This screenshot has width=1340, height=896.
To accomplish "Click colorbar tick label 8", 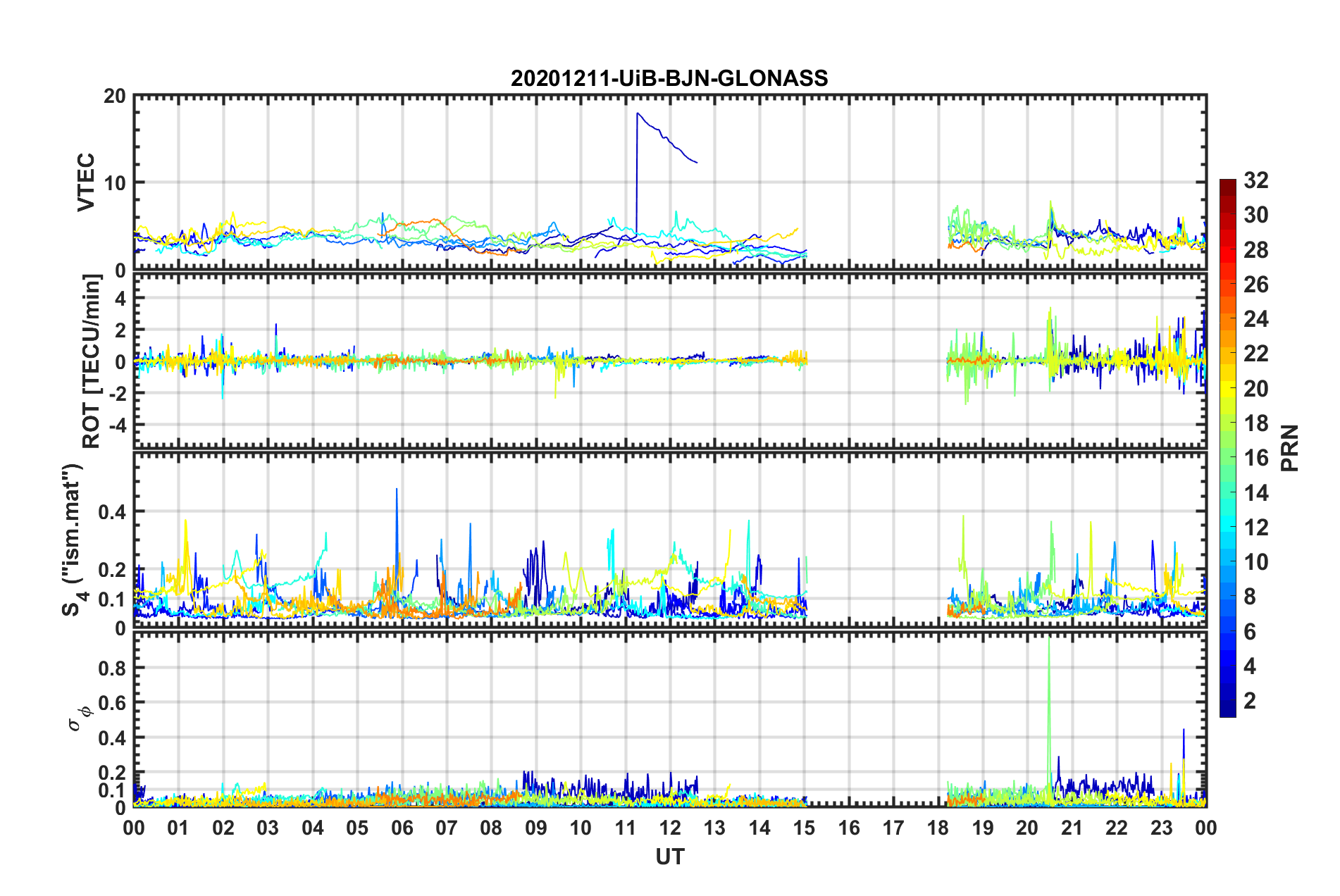I will 1250,597.
